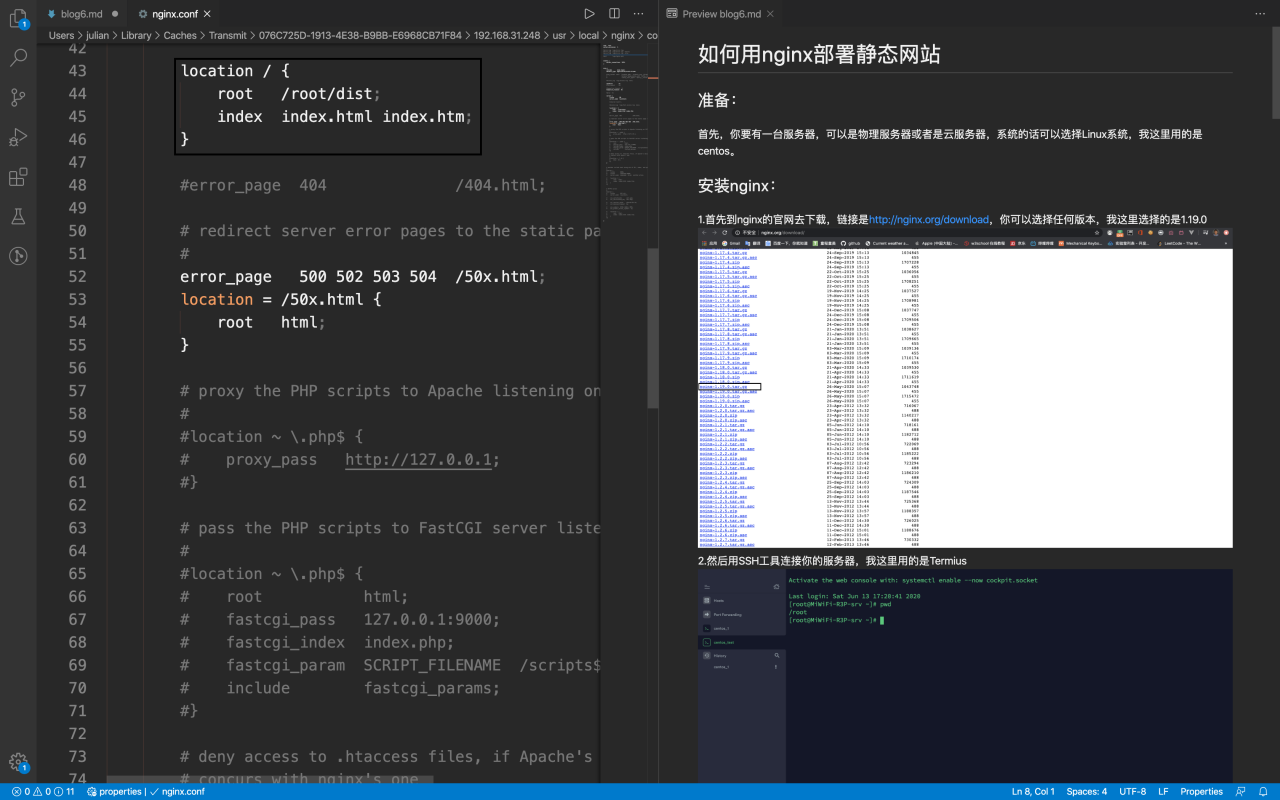Click the nginx.conf editor vertical scrollbar
Screen dimensions: 1280x800
[x=654, y=330]
